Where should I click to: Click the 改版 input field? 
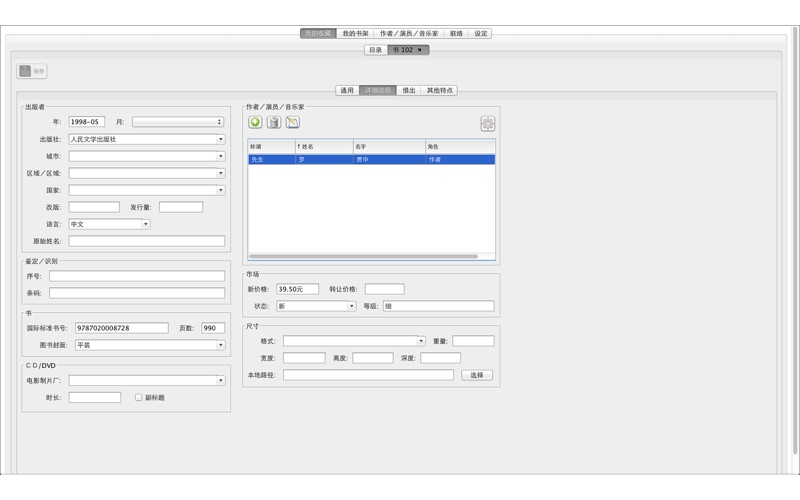click(94, 207)
